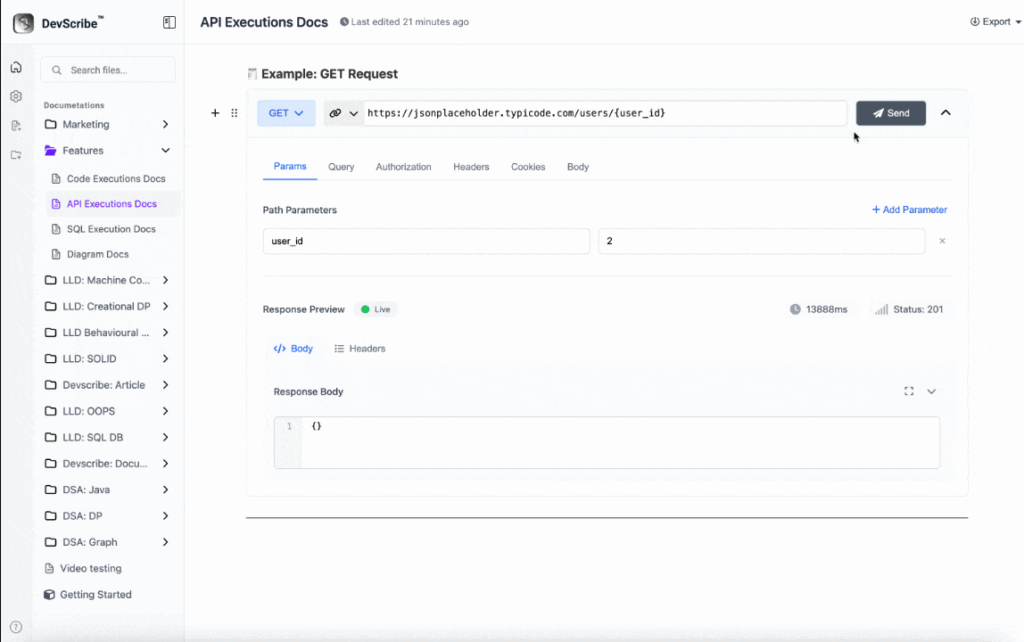Open Settings via the gear icon

(x=17, y=96)
